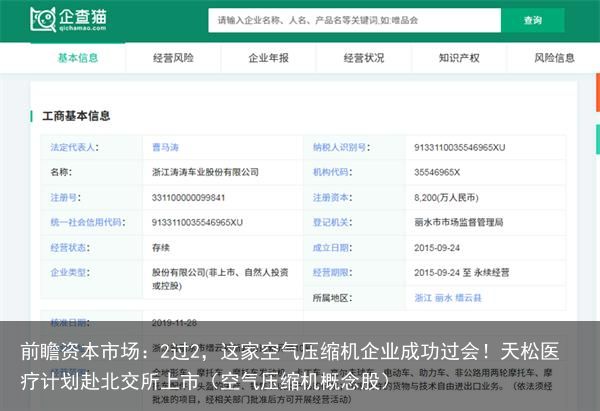Select 丽水市市场监督管理局 text
Image resolution: width=600 pixels, height=411 pixels.
click(458, 222)
